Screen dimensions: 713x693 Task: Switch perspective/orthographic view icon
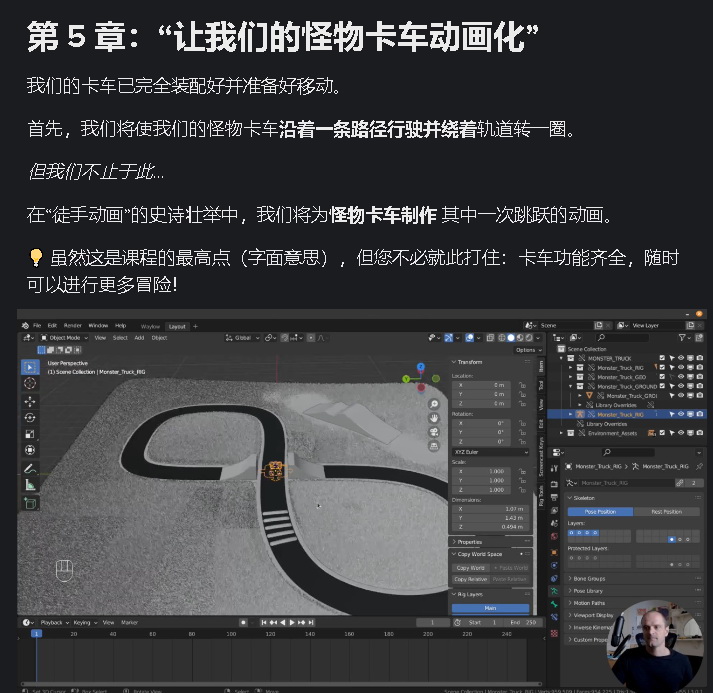[434, 446]
